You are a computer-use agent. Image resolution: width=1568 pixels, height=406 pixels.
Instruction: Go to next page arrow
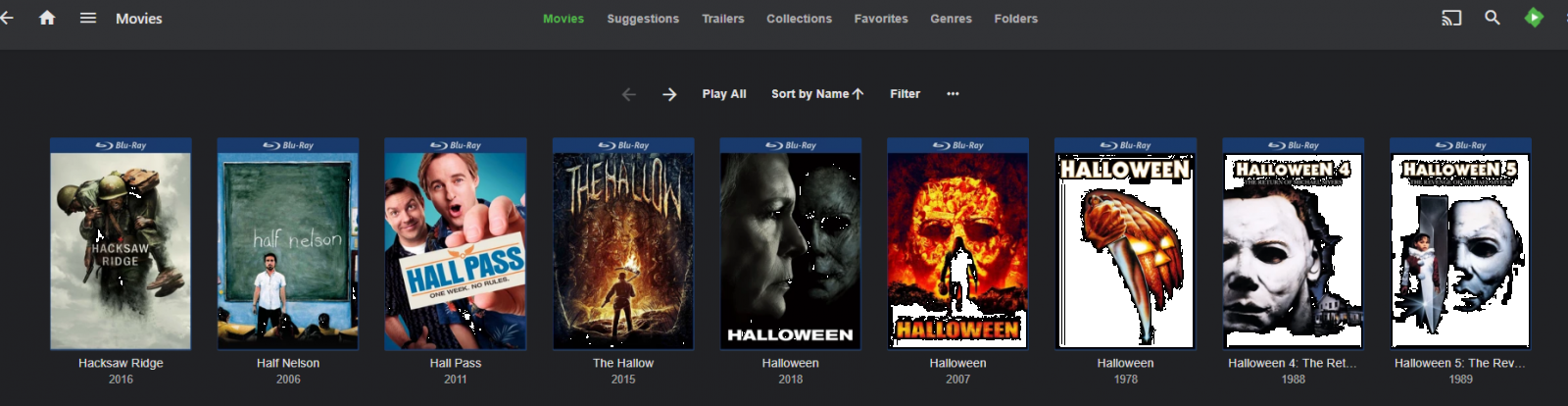click(x=669, y=94)
